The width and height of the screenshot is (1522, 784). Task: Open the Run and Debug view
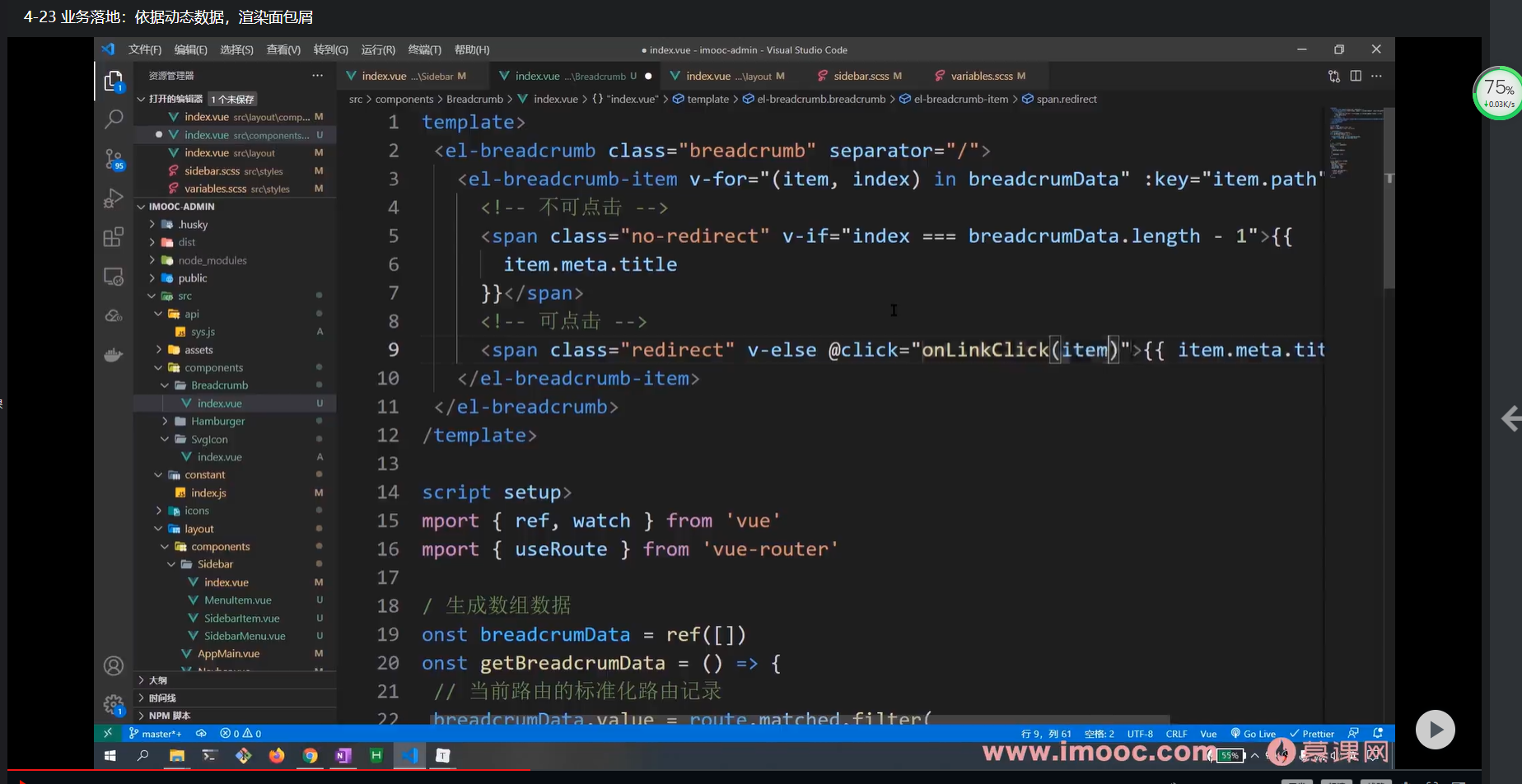114,198
